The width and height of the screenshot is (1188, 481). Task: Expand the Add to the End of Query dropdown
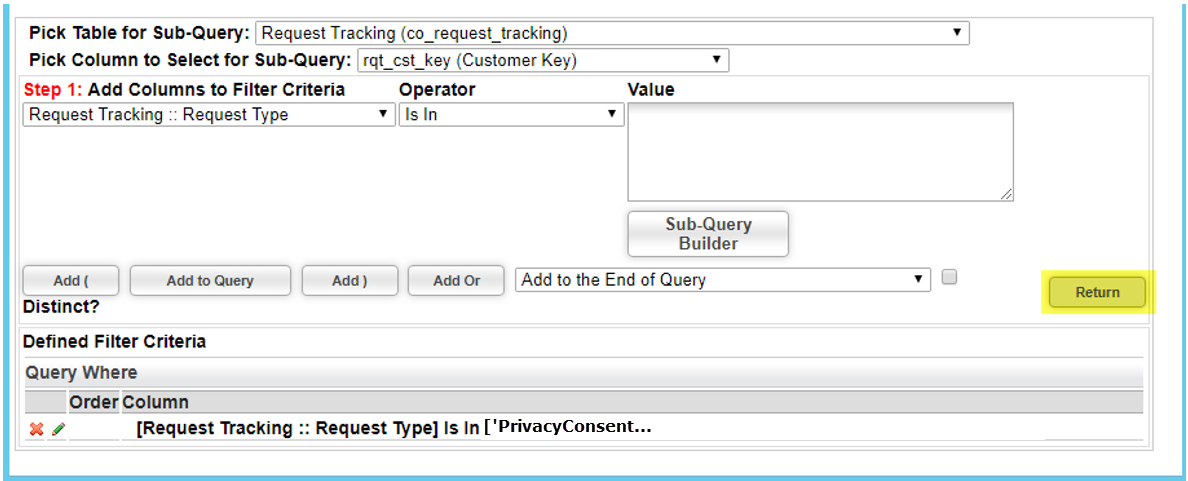coord(723,280)
